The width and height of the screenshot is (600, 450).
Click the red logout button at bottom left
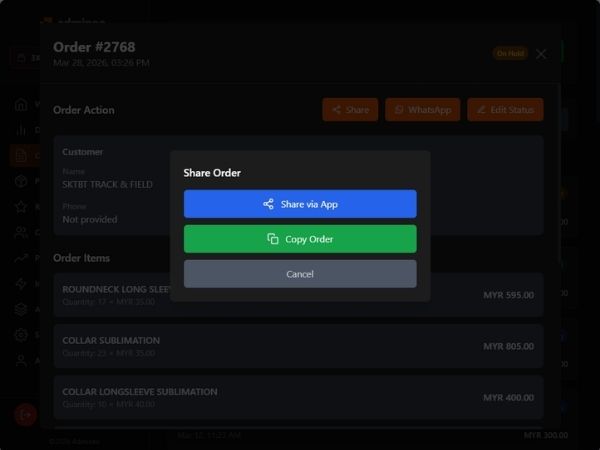pyautogui.click(x=26, y=414)
